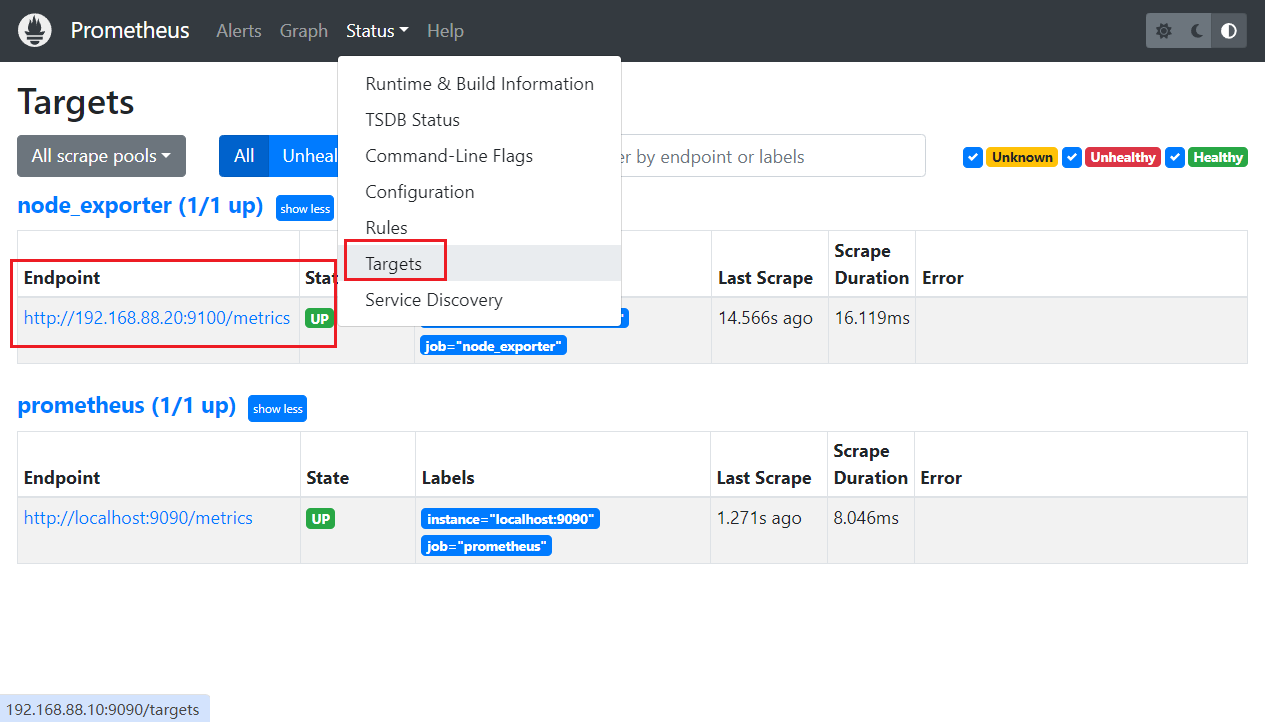Click the job="node_exporter" label badge
This screenshot has height=722, width=1265.
click(x=494, y=346)
